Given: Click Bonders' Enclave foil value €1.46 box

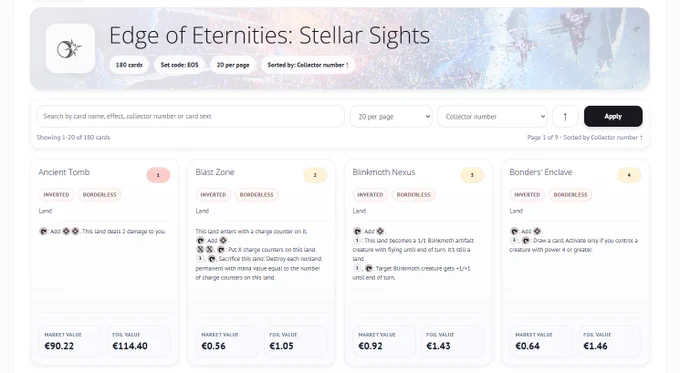Looking at the screenshot, I should pyautogui.click(x=609, y=341).
